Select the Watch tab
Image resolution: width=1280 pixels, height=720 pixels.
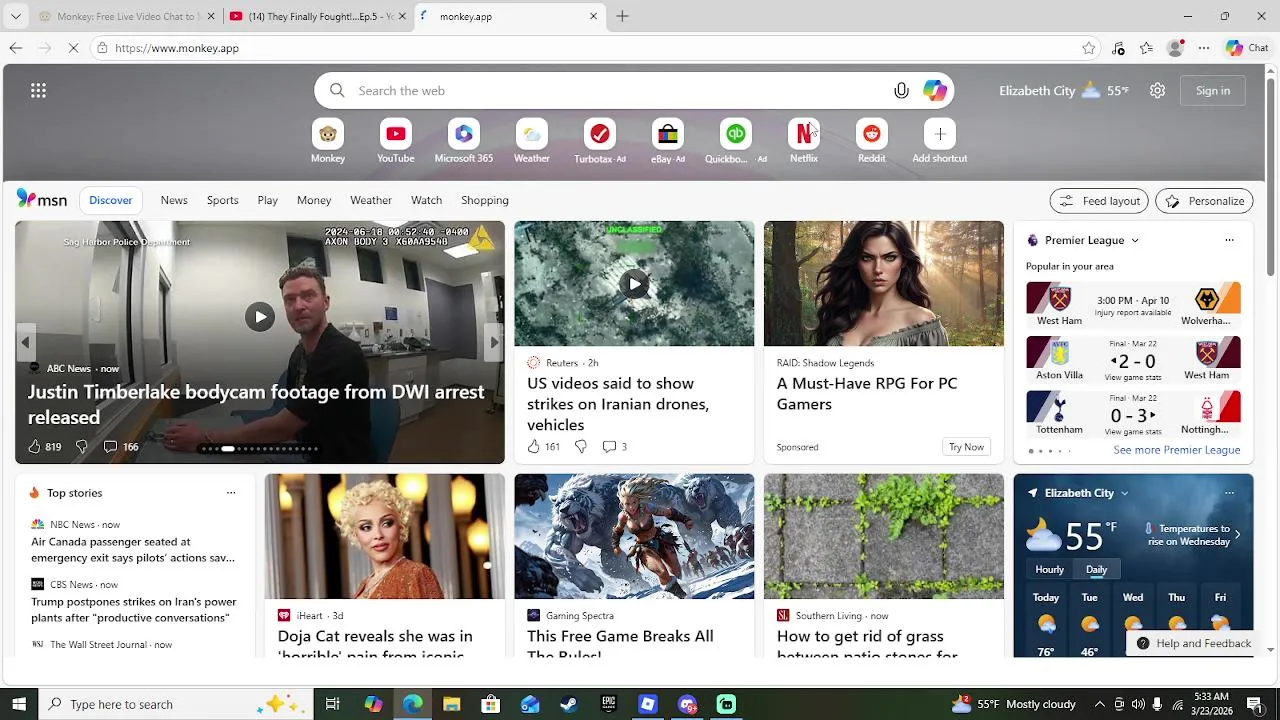tap(426, 200)
